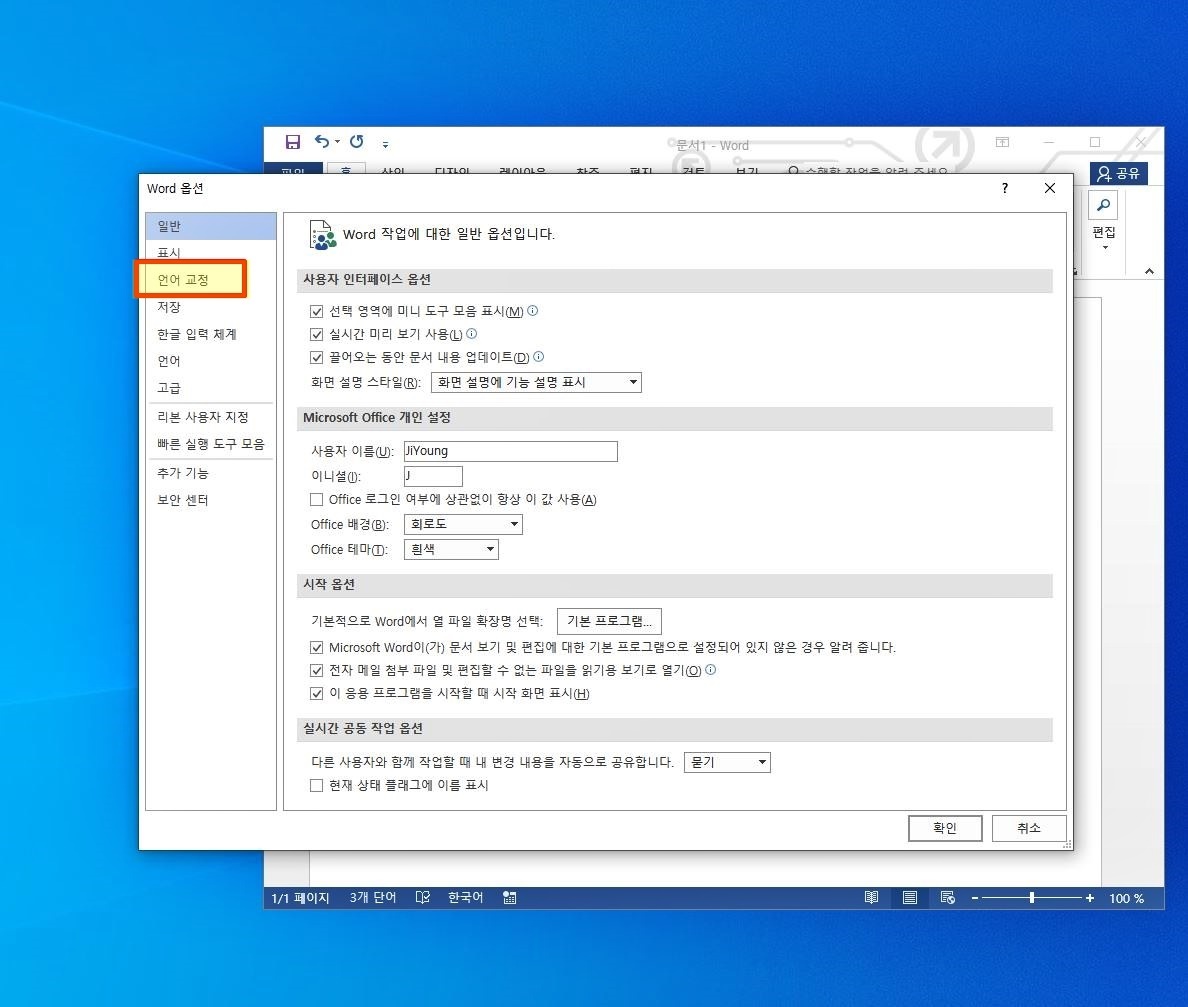
Task: Open the 고급 options category
Action: 211,388
